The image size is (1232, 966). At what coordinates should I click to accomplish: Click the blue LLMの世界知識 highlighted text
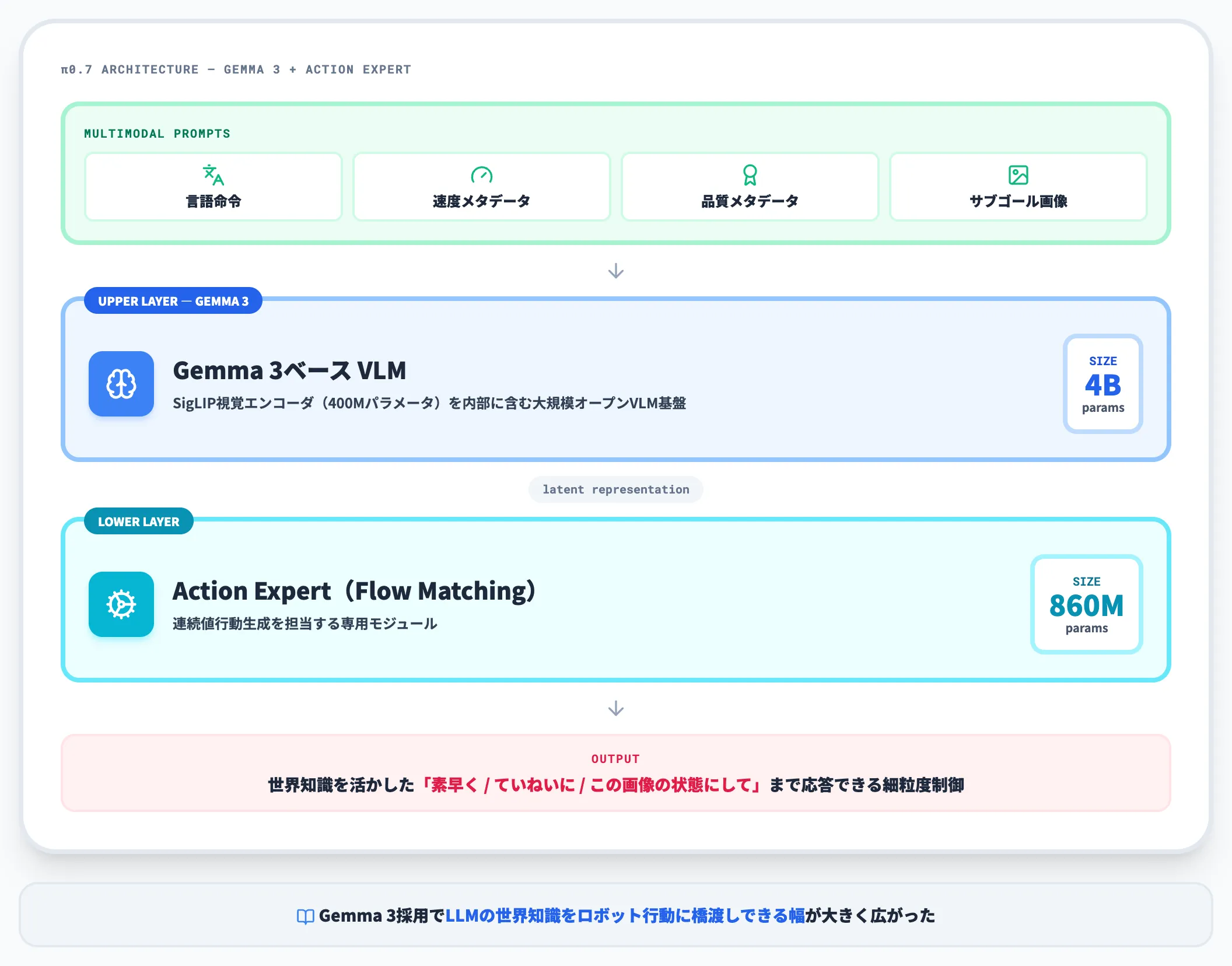tap(625, 916)
